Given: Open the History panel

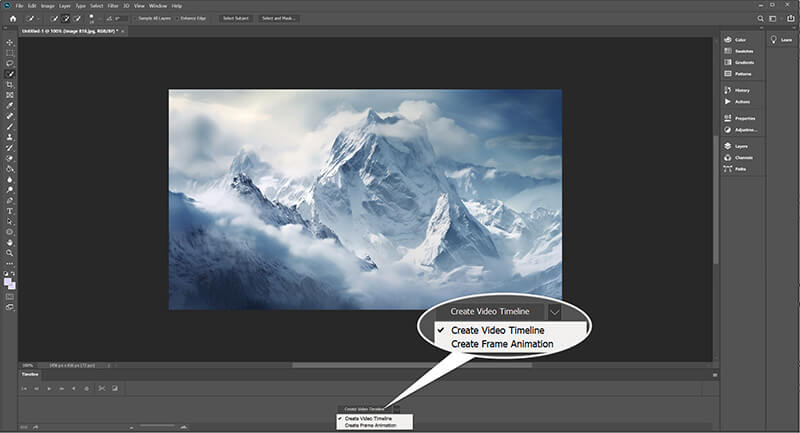Looking at the screenshot, I should coord(739,91).
